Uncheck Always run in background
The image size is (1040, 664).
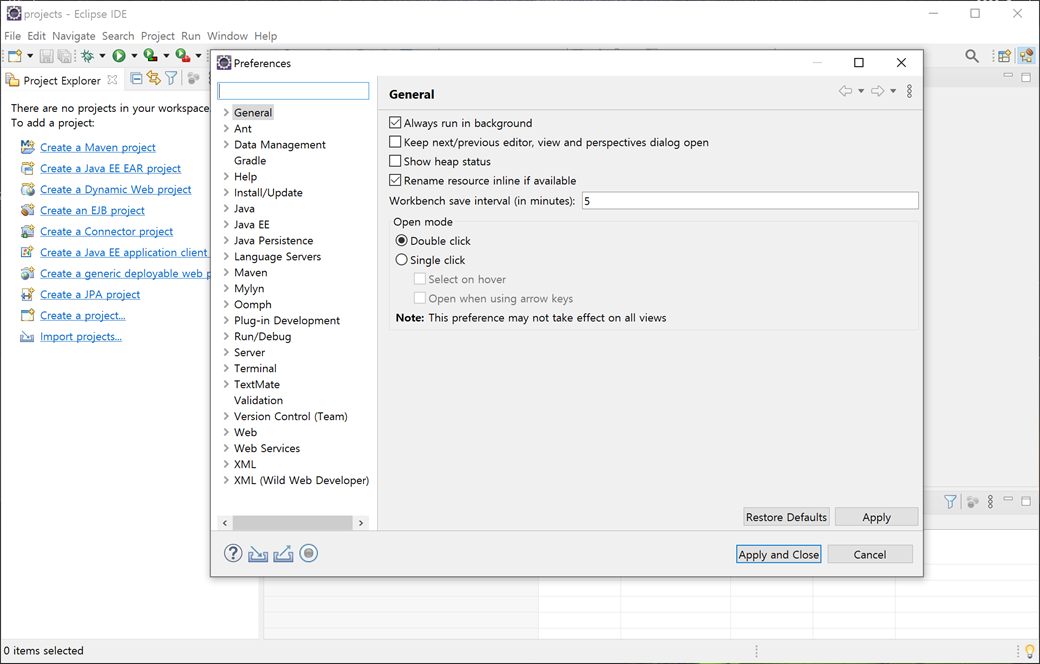[395, 123]
